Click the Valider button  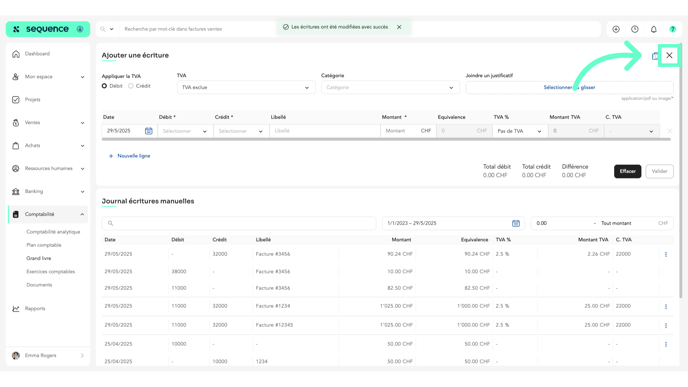(x=659, y=171)
